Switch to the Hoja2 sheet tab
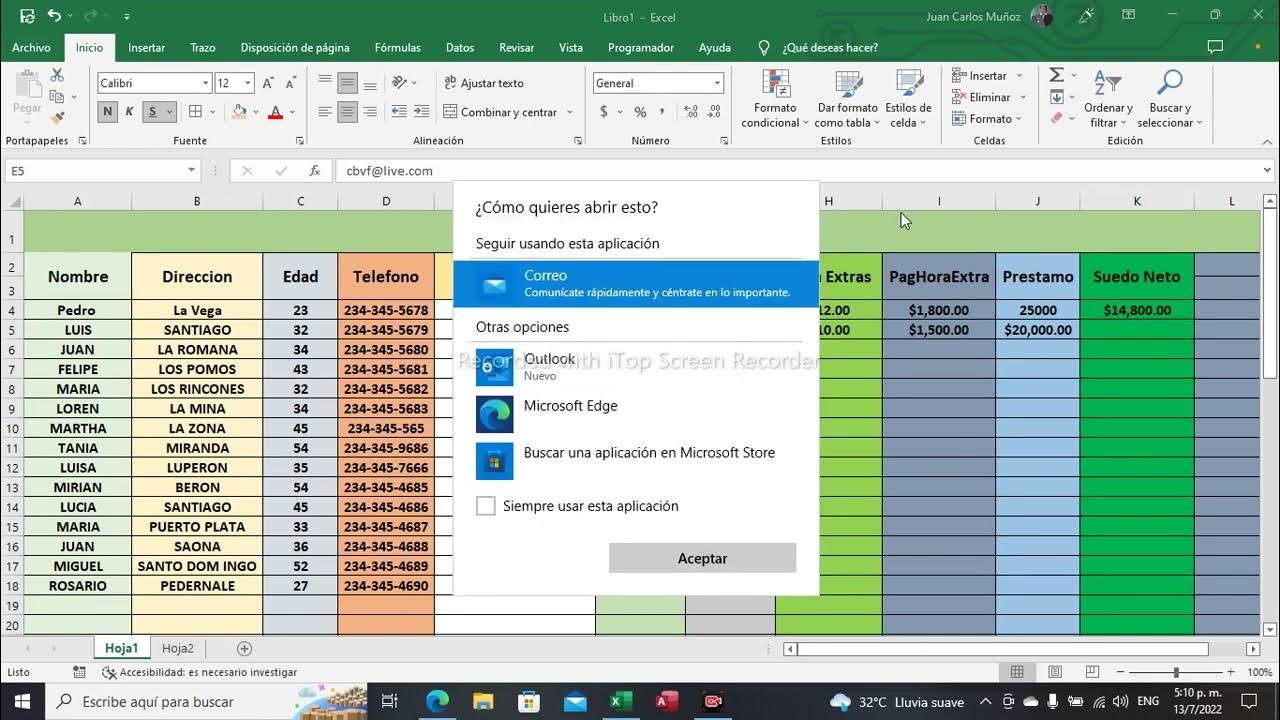The height and width of the screenshot is (720, 1280). (x=178, y=648)
